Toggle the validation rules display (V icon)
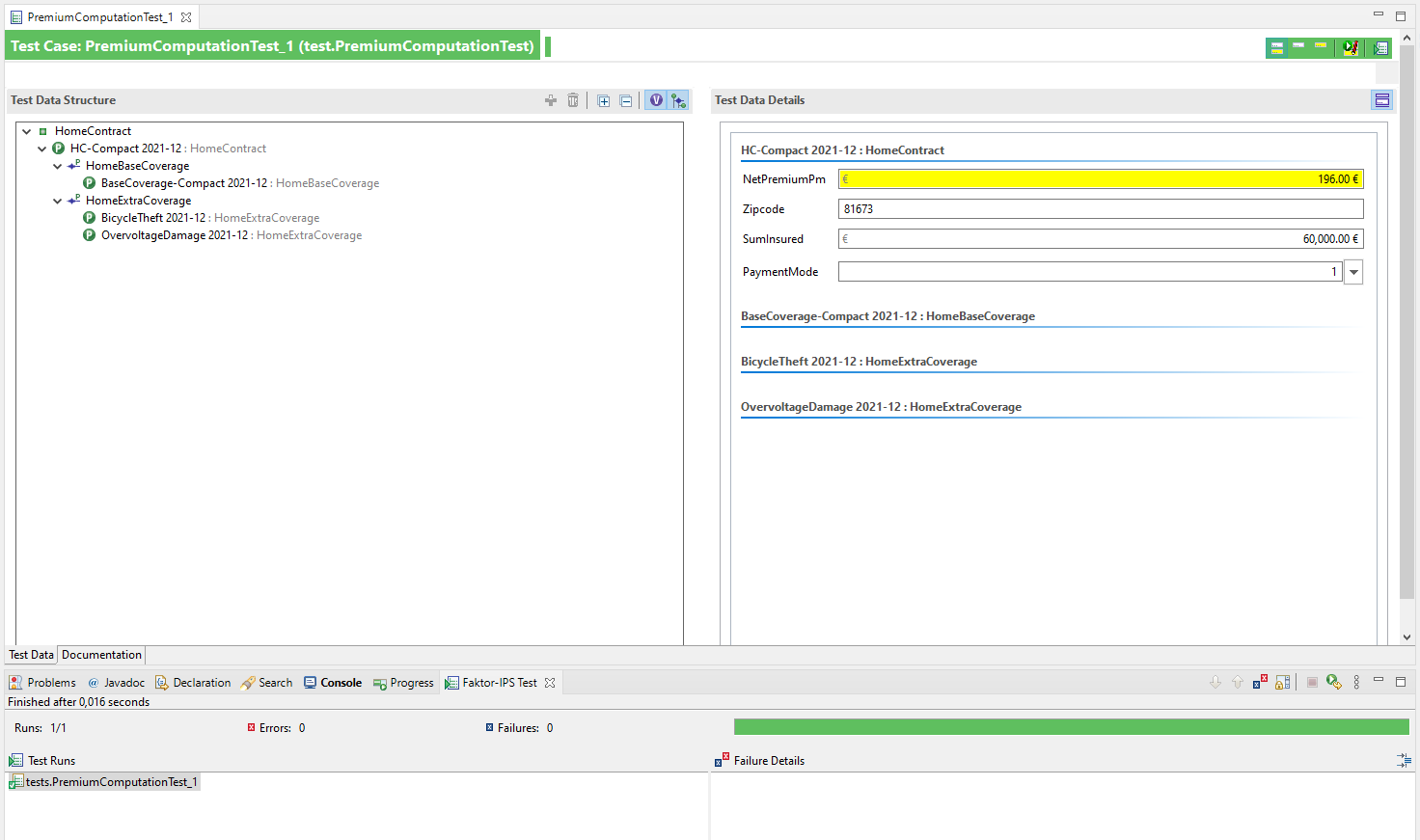 (x=656, y=99)
